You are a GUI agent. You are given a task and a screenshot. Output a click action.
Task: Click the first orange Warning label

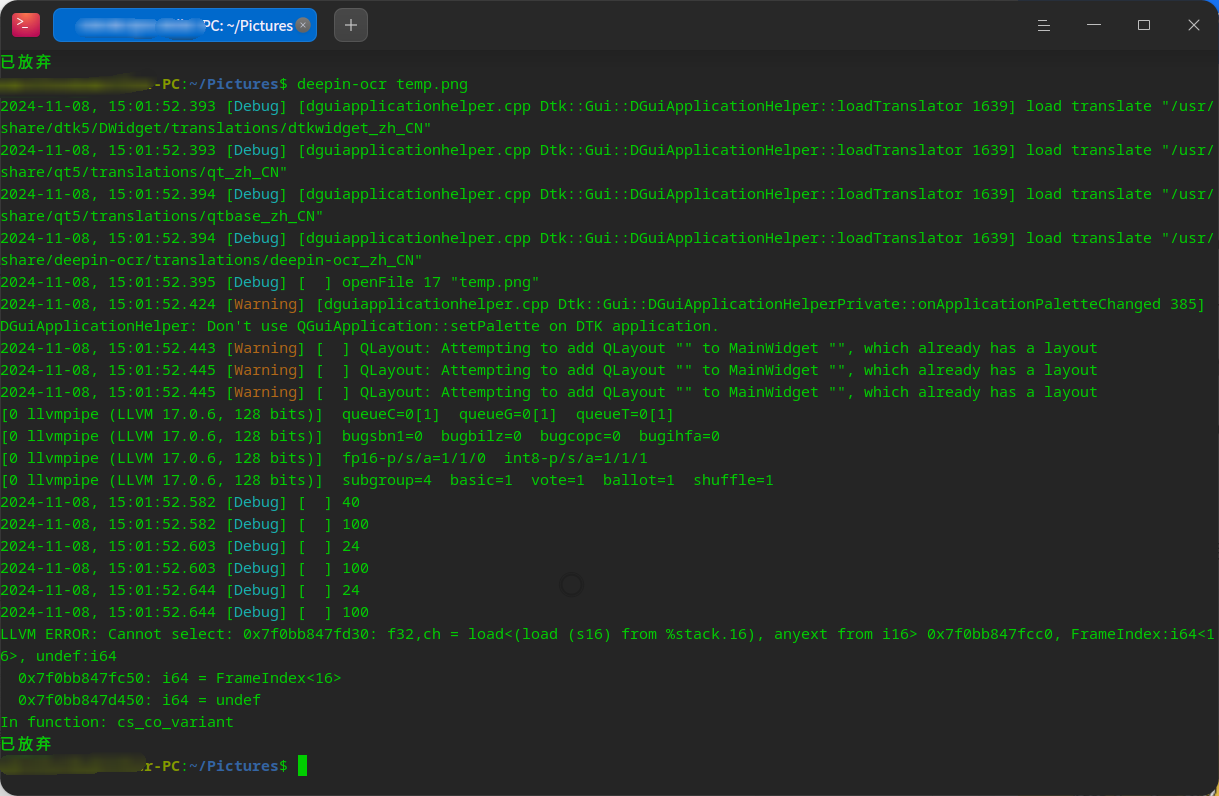[x=265, y=304]
